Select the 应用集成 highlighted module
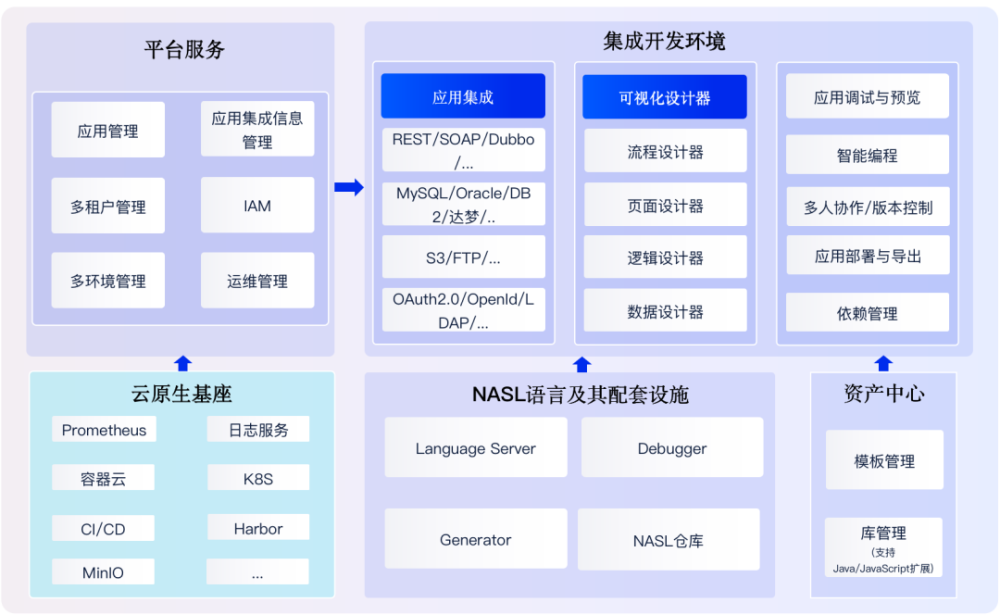Image resolution: width=1000 pixels, height=615 pixels. [x=462, y=95]
